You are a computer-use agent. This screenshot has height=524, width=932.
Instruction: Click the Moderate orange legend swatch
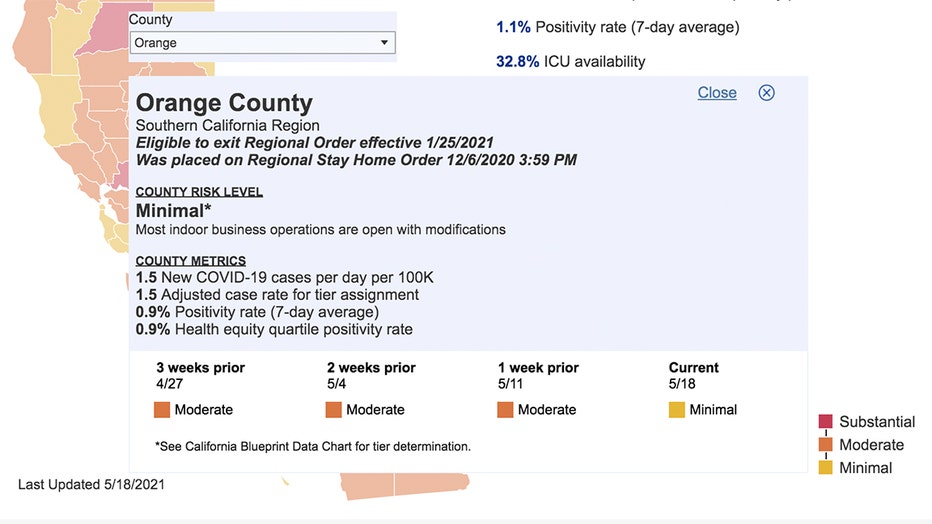[825, 444]
